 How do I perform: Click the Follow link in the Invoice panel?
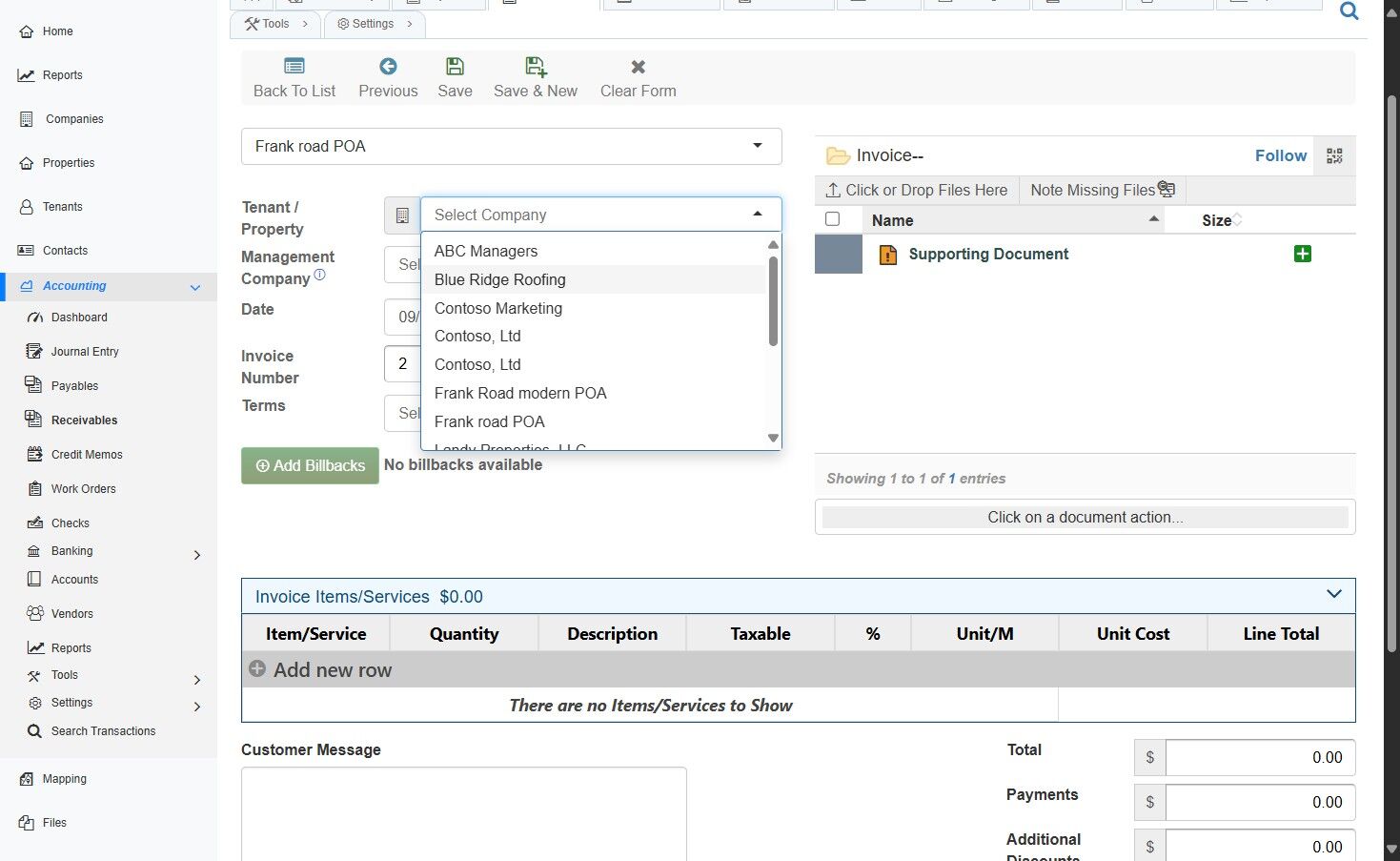[x=1280, y=155]
